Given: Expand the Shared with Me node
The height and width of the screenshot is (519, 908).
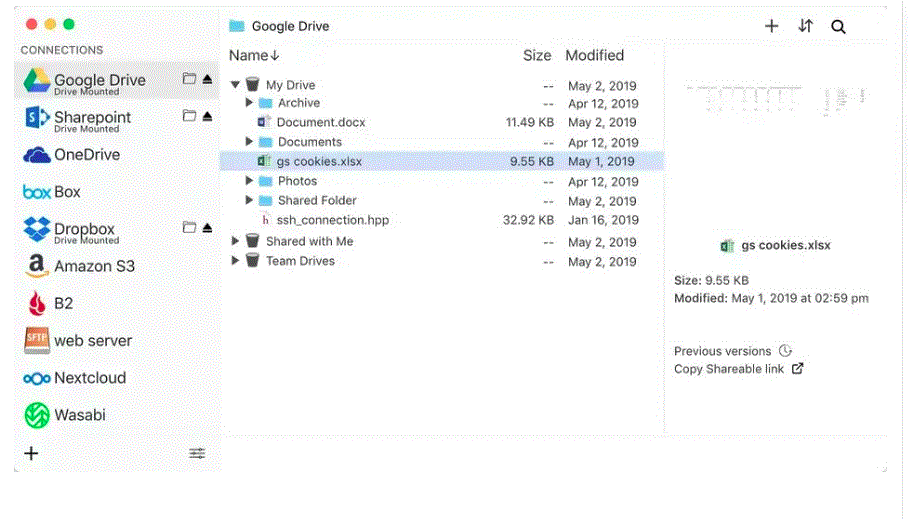Looking at the screenshot, I should click(x=235, y=241).
